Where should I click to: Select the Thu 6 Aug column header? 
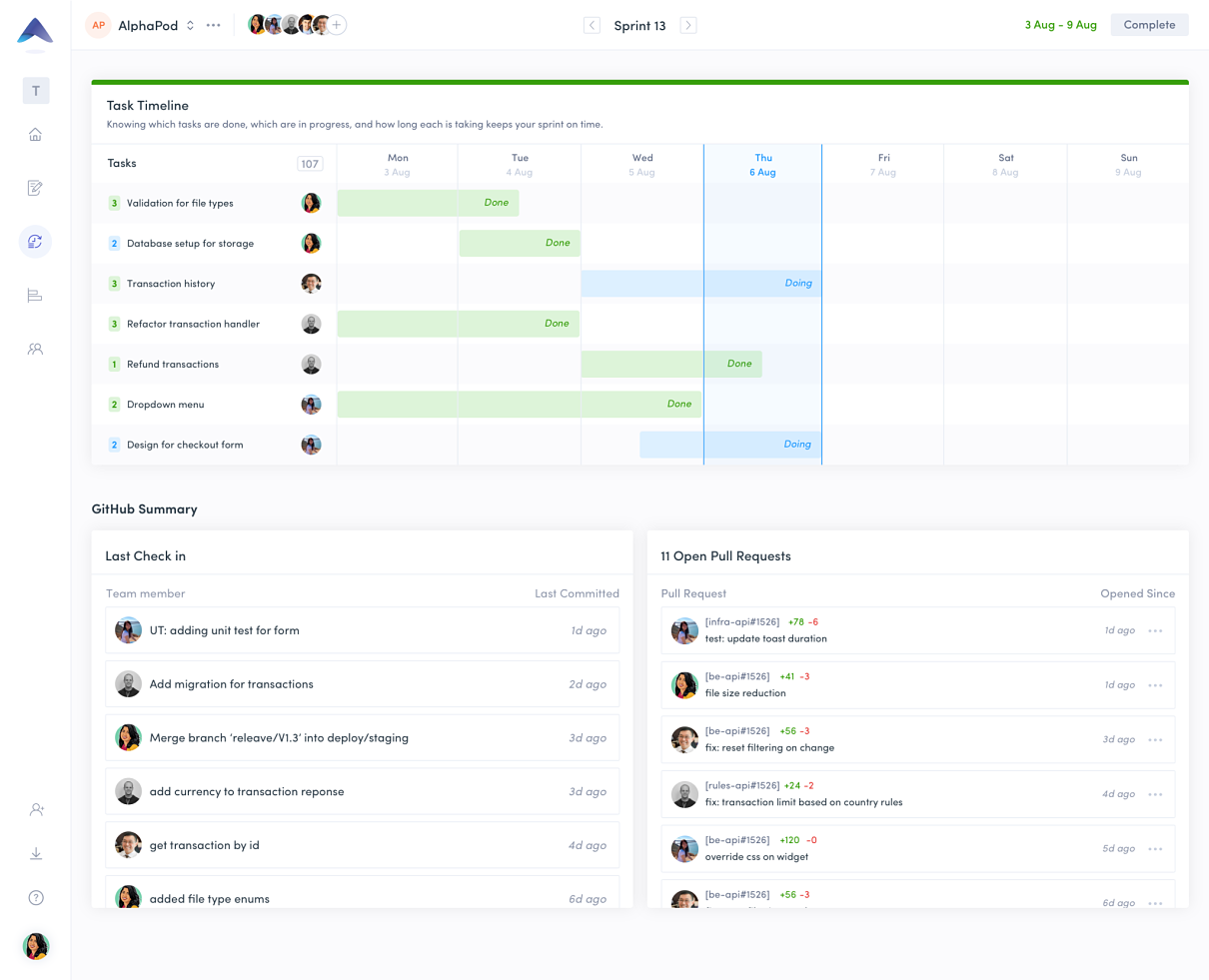762,165
